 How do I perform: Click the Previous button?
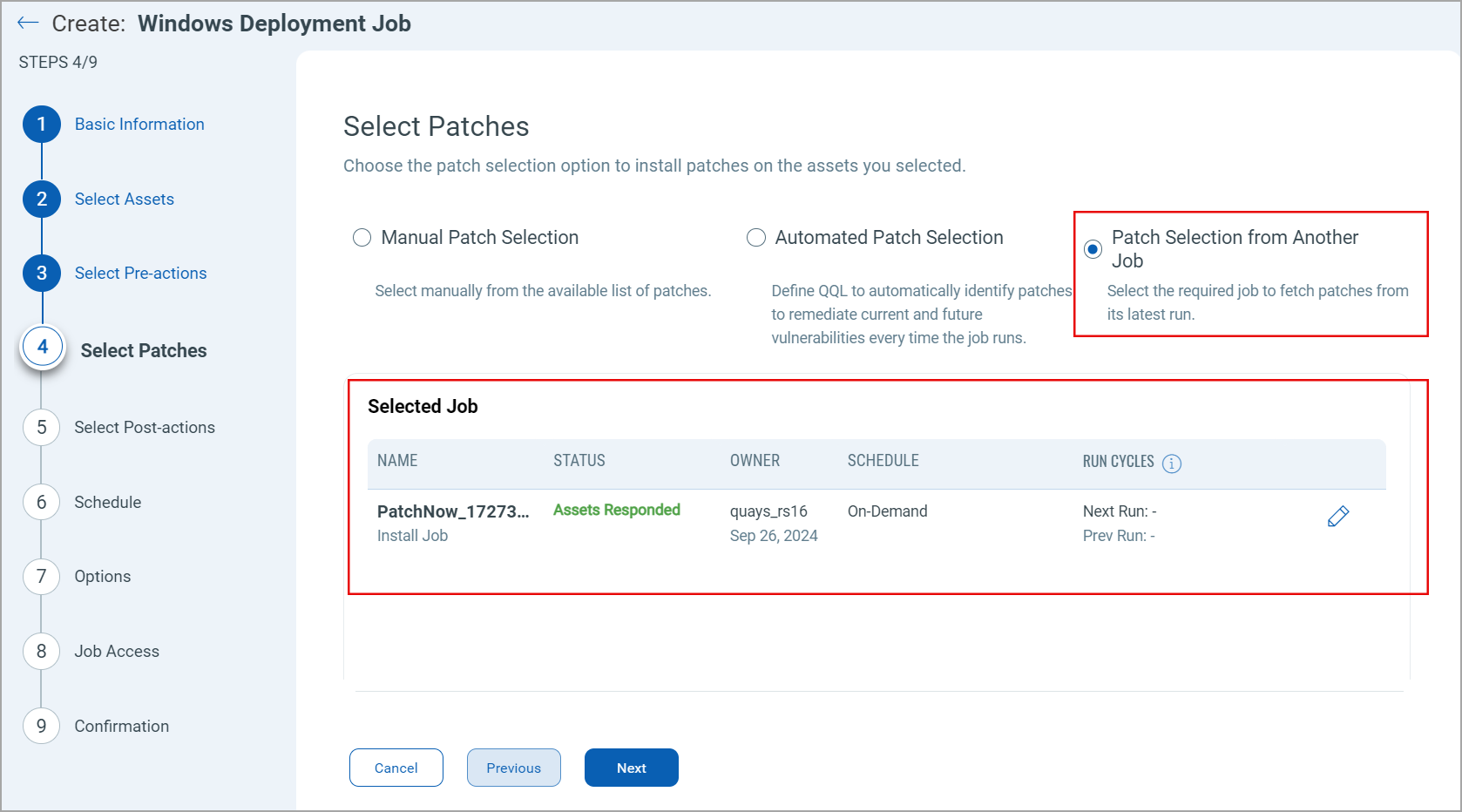coord(513,768)
